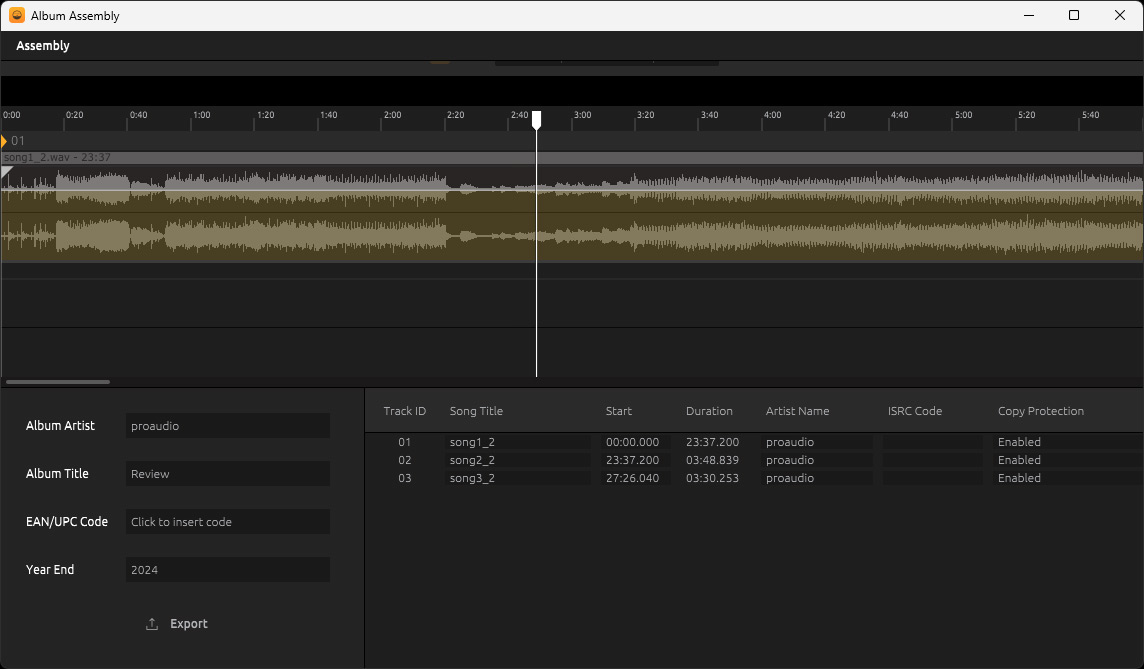Image resolution: width=1144 pixels, height=669 pixels.
Task: Click the 4:00 mark on the timeline ruler
Action: point(772,117)
